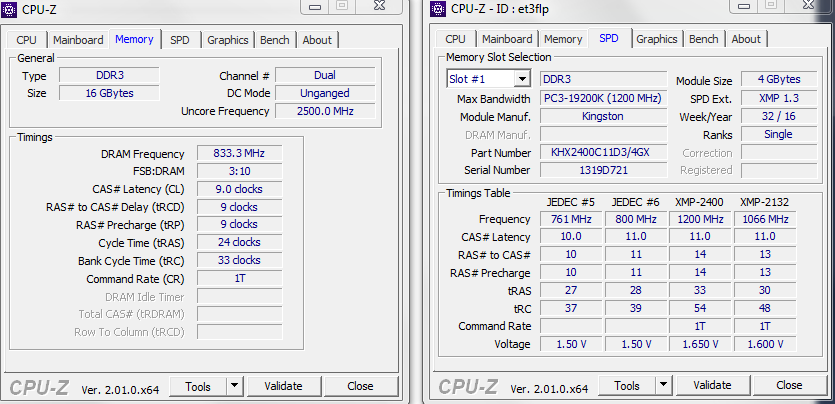The width and height of the screenshot is (835, 404).
Task: Click the CAS# Latency value 9.0 clocks
Action: (x=239, y=189)
